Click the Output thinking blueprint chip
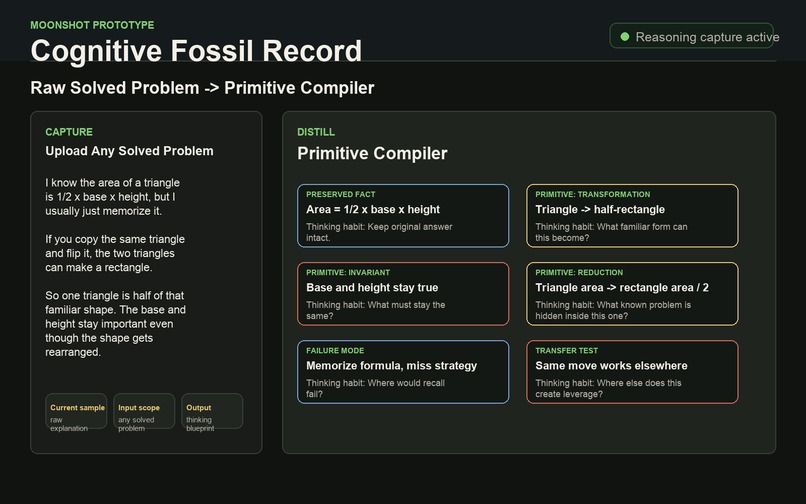Image resolution: width=806 pixels, height=504 pixels. click(212, 411)
